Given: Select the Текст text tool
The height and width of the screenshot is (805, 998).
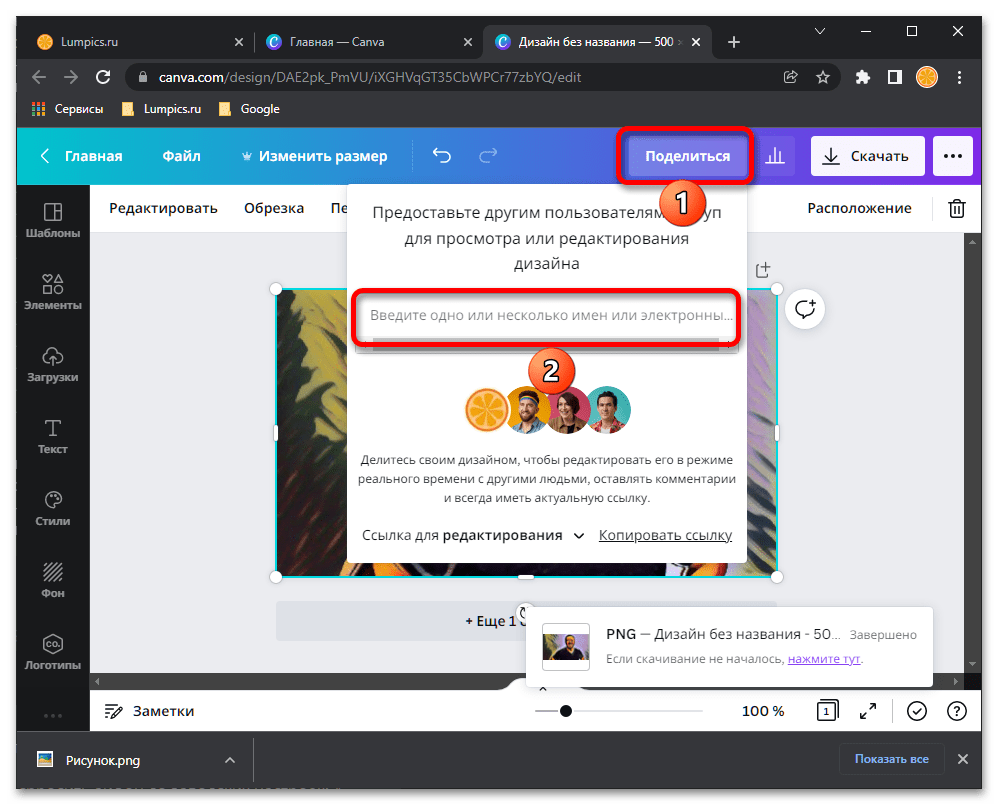Looking at the screenshot, I should pos(53,436).
